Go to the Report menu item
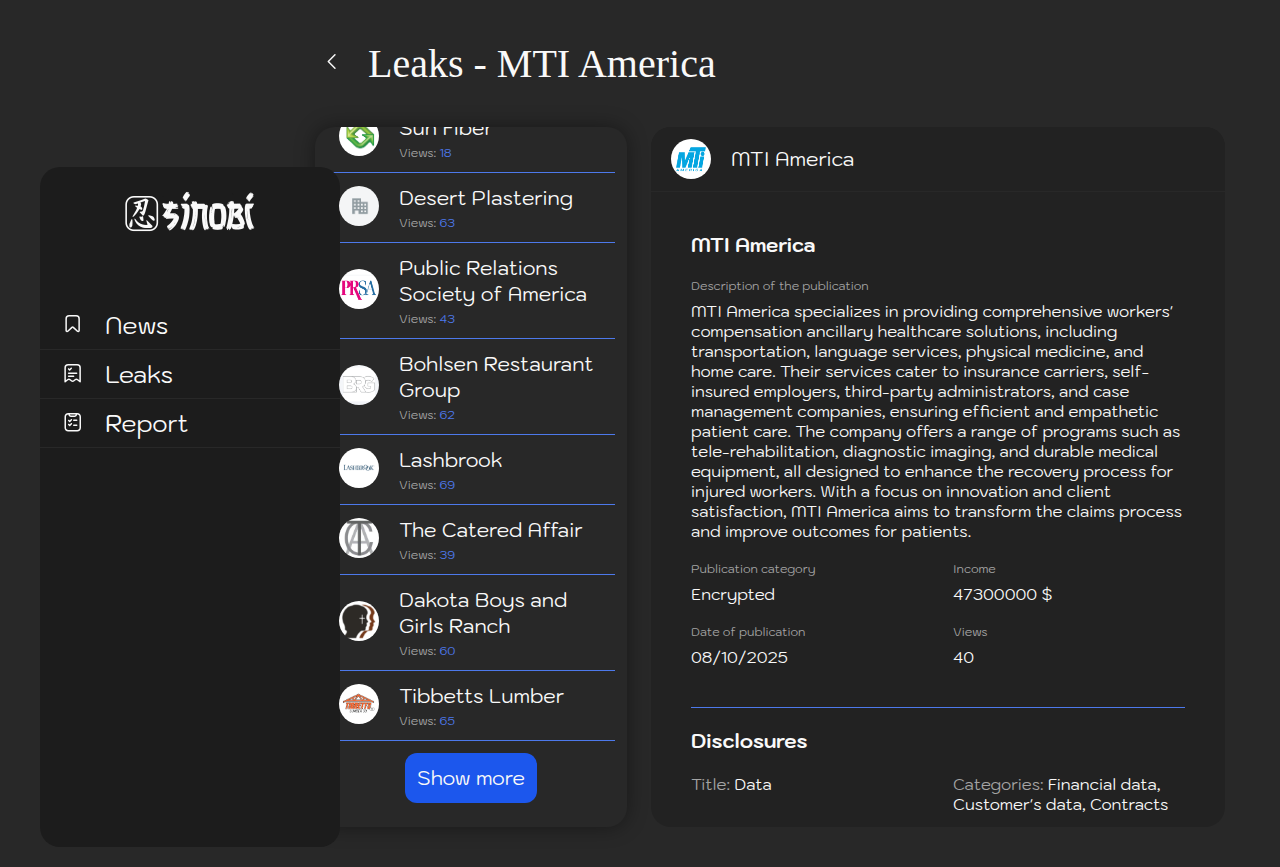 coord(146,424)
